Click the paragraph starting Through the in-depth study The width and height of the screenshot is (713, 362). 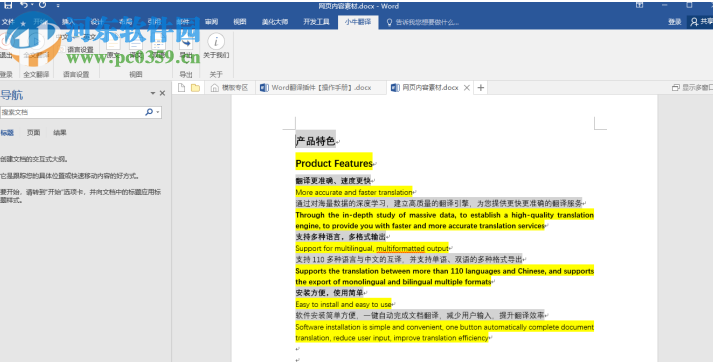[x=445, y=220]
